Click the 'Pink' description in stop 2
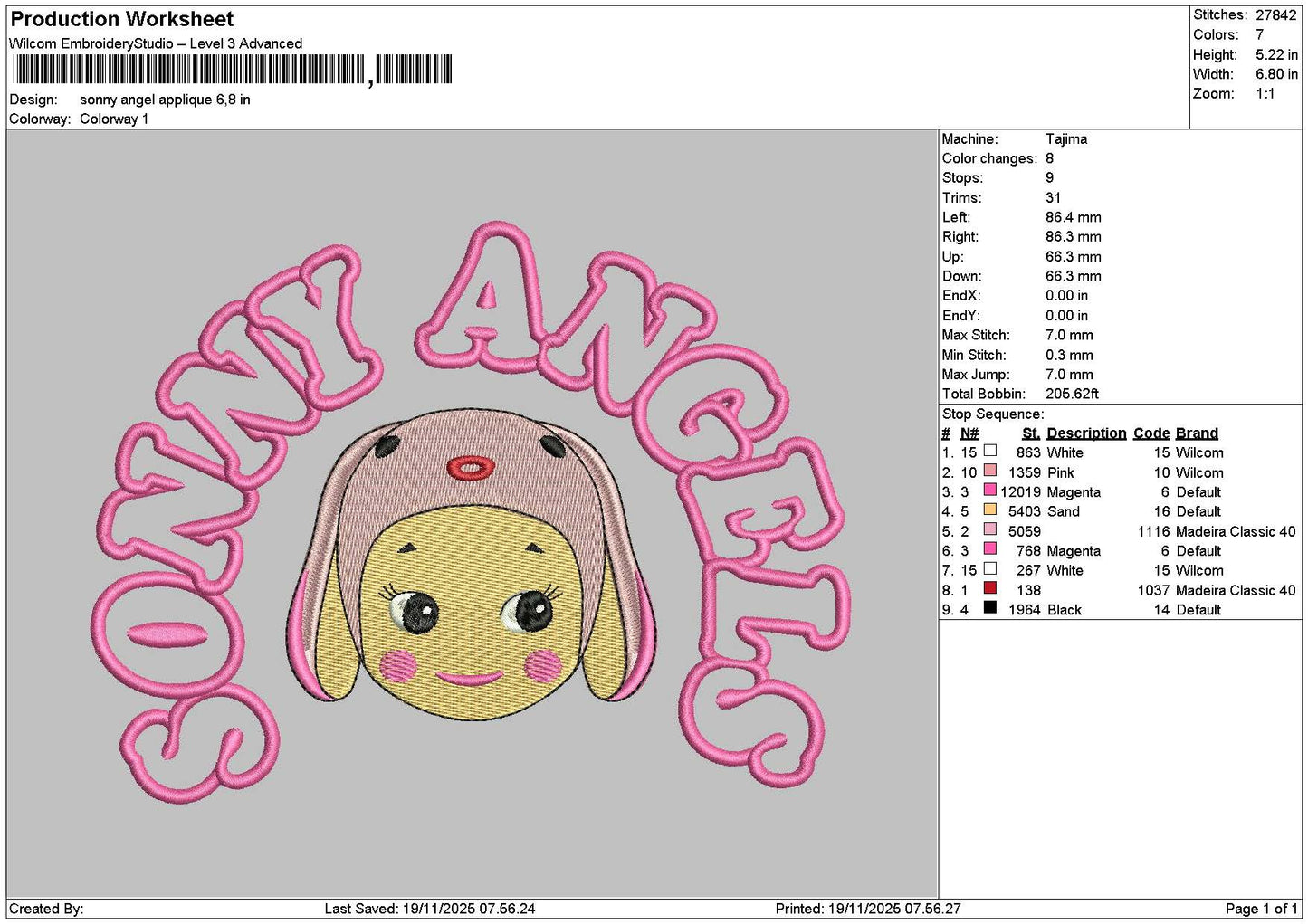Viewport: 1308px width, 924px height. 1061,472
